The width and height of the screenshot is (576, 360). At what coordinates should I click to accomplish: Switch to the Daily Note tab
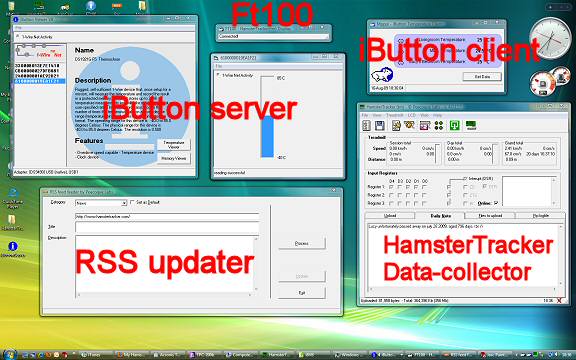(x=440, y=216)
